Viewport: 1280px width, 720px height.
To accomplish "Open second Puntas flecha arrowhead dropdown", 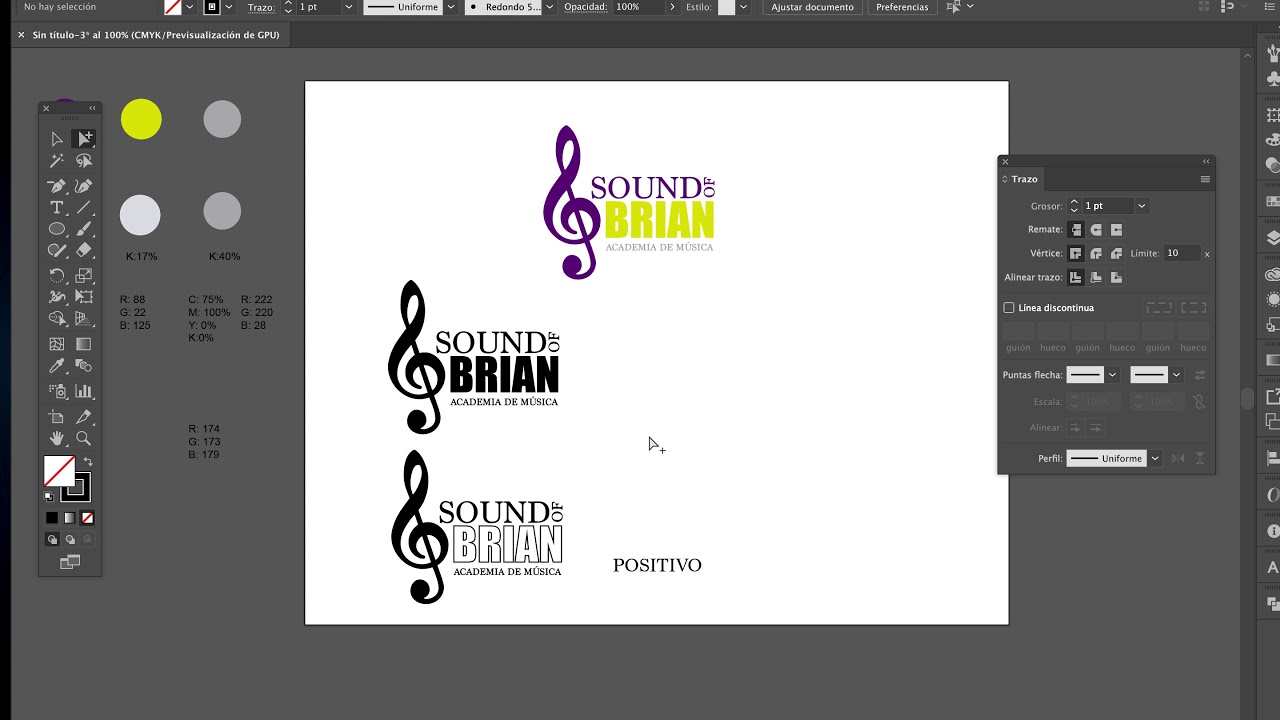I will [1176, 375].
